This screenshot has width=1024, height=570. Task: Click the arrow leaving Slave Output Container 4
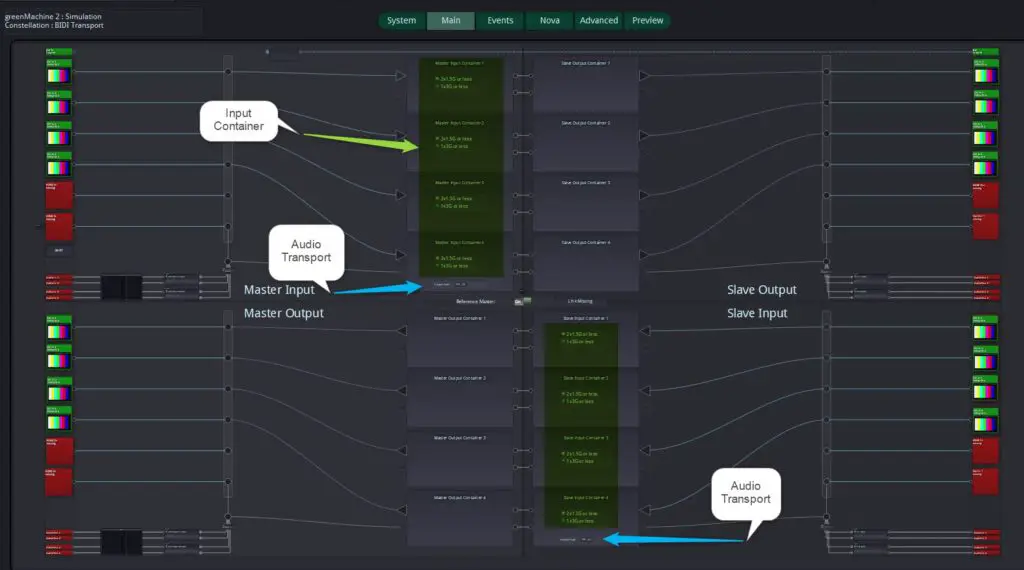point(644,255)
